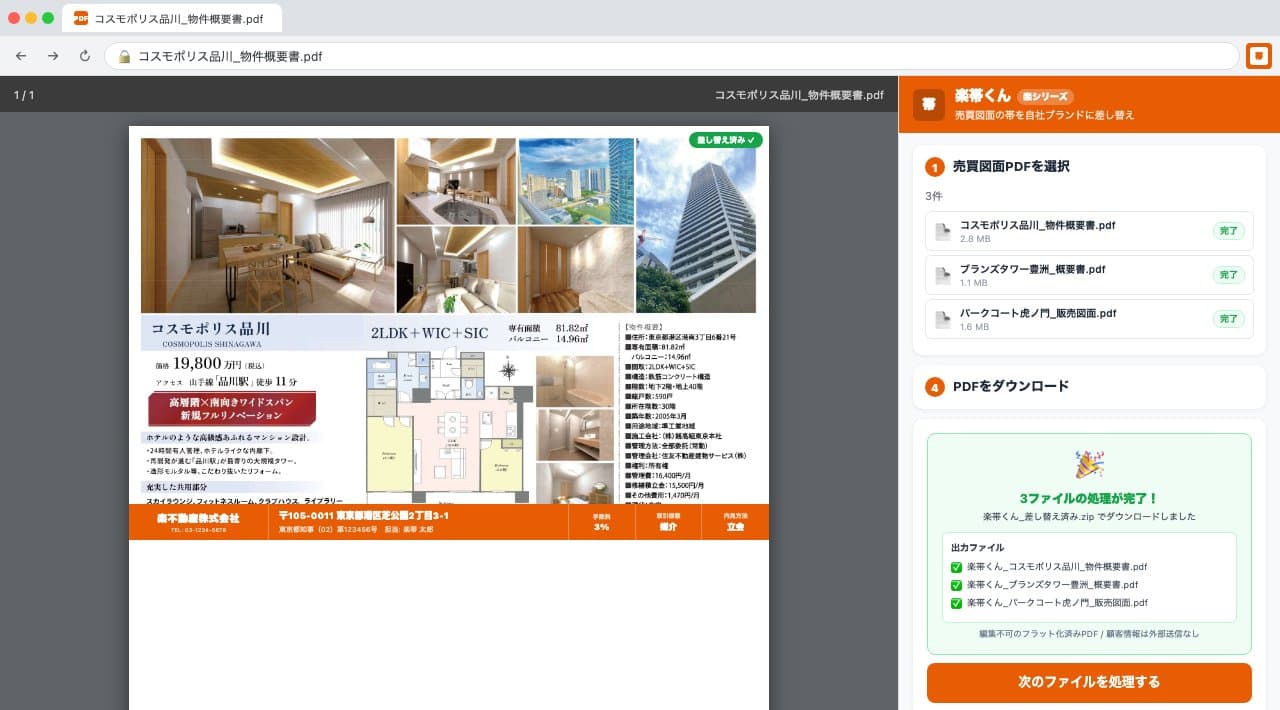Screen dimensions: 1280x710
Task: Click the browser forward arrow
Action: click(53, 56)
